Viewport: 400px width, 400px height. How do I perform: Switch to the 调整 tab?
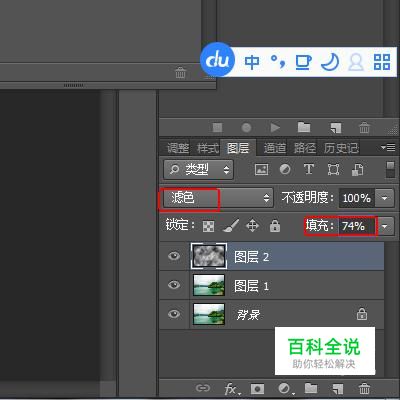tap(178, 148)
